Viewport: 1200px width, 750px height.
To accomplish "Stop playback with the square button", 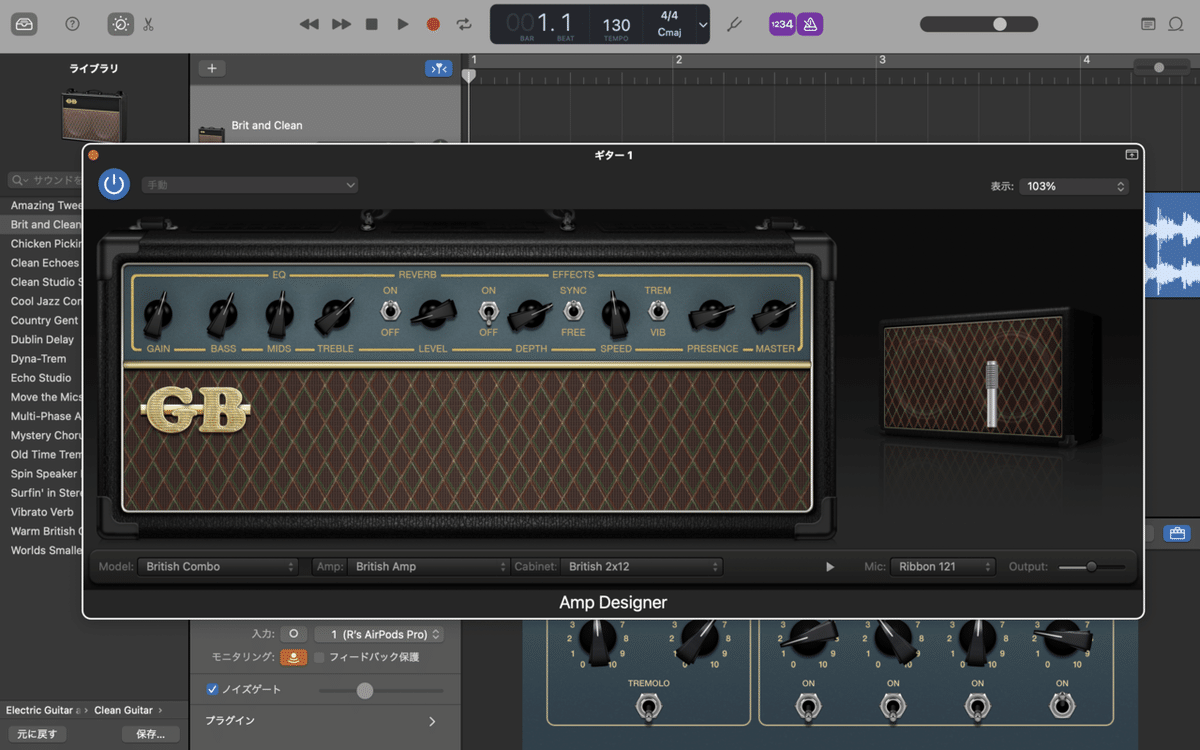I will (x=372, y=23).
